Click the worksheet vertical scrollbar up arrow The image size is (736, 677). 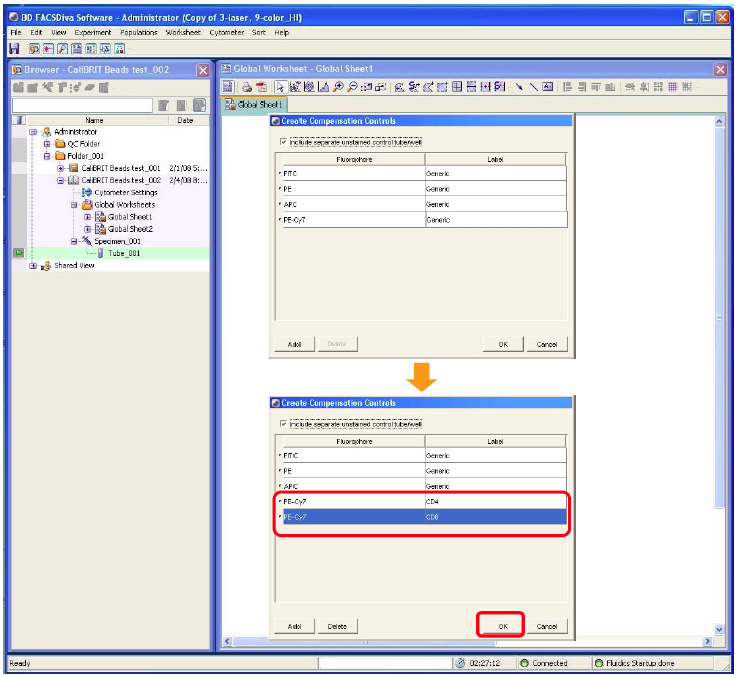(719, 122)
